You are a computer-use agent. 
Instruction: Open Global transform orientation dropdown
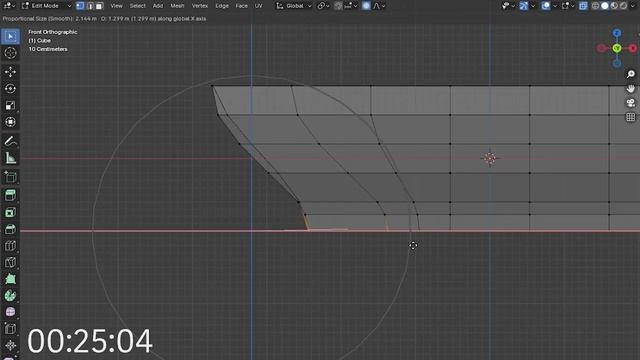coord(294,6)
